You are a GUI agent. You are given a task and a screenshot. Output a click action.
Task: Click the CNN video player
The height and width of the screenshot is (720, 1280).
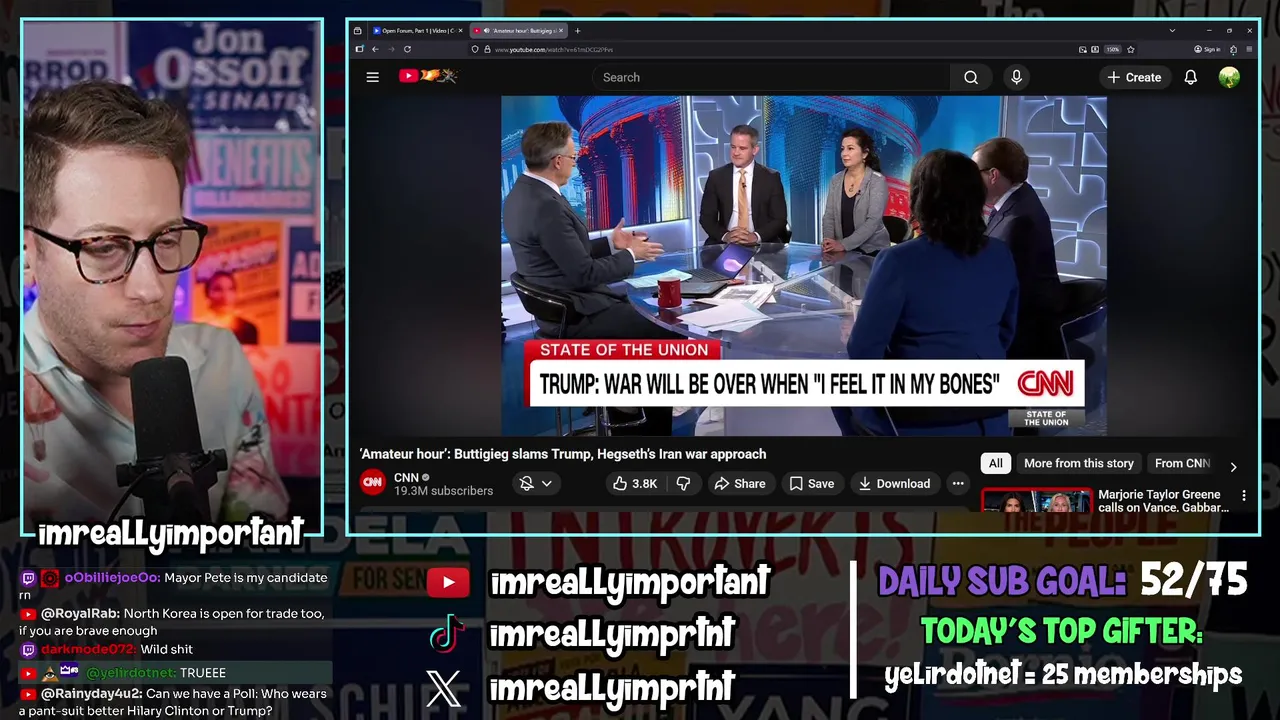tap(803, 265)
